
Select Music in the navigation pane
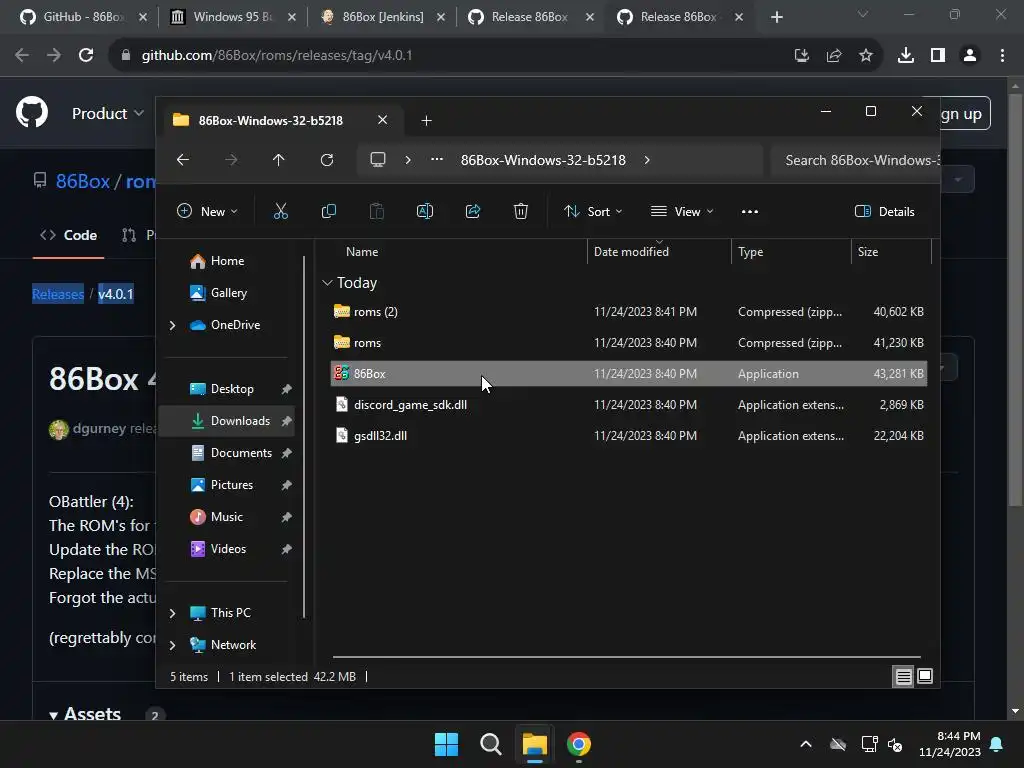pyautogui.click(x=227, y=517)
